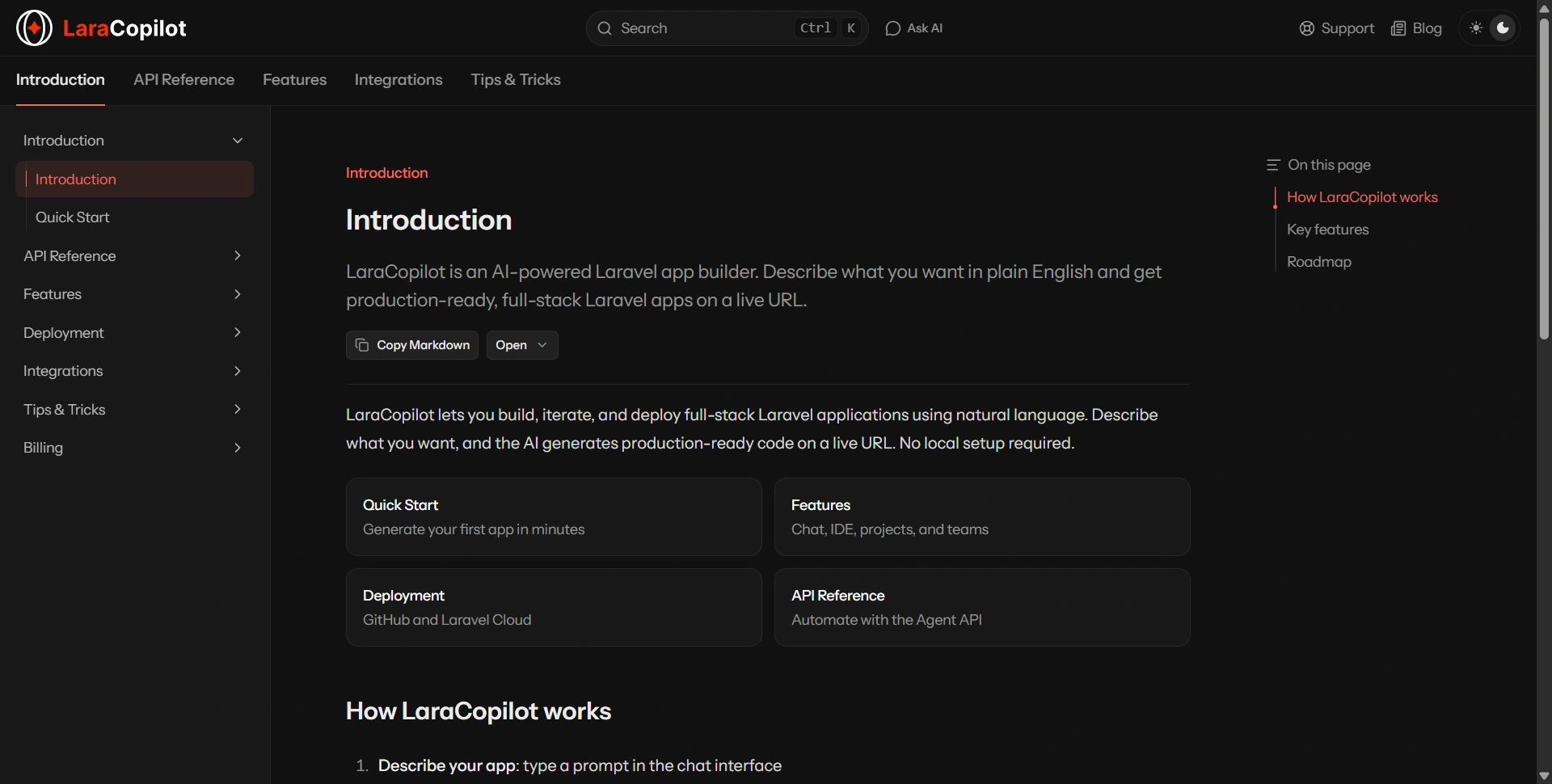This screenshot has height=784, width=1552.
Task: Click the scrollbar up arrow
Action: pos(1544,8)
